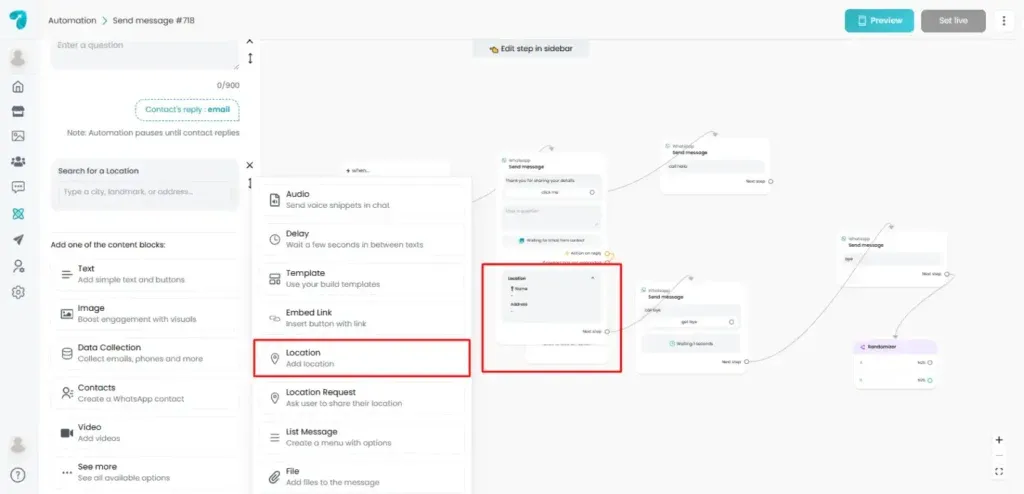Open the store icon in the sidebar
Screen dimensions: 1024x494
point(18,112)
